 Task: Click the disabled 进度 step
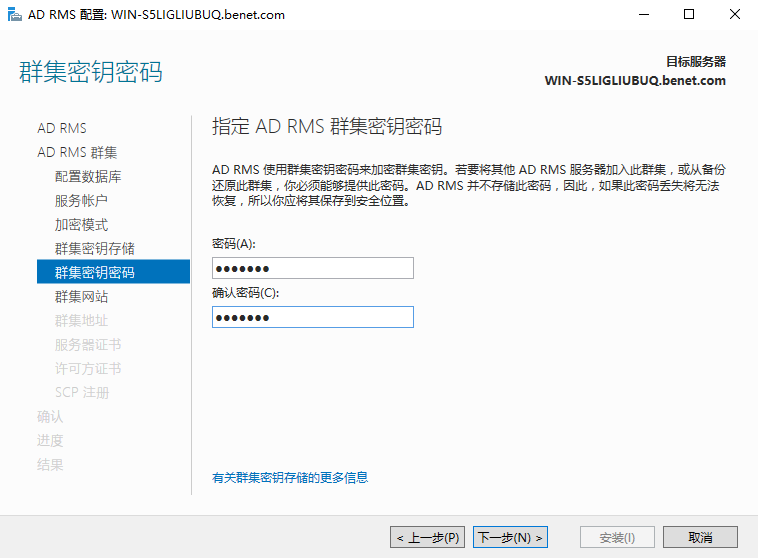(50, 441)
